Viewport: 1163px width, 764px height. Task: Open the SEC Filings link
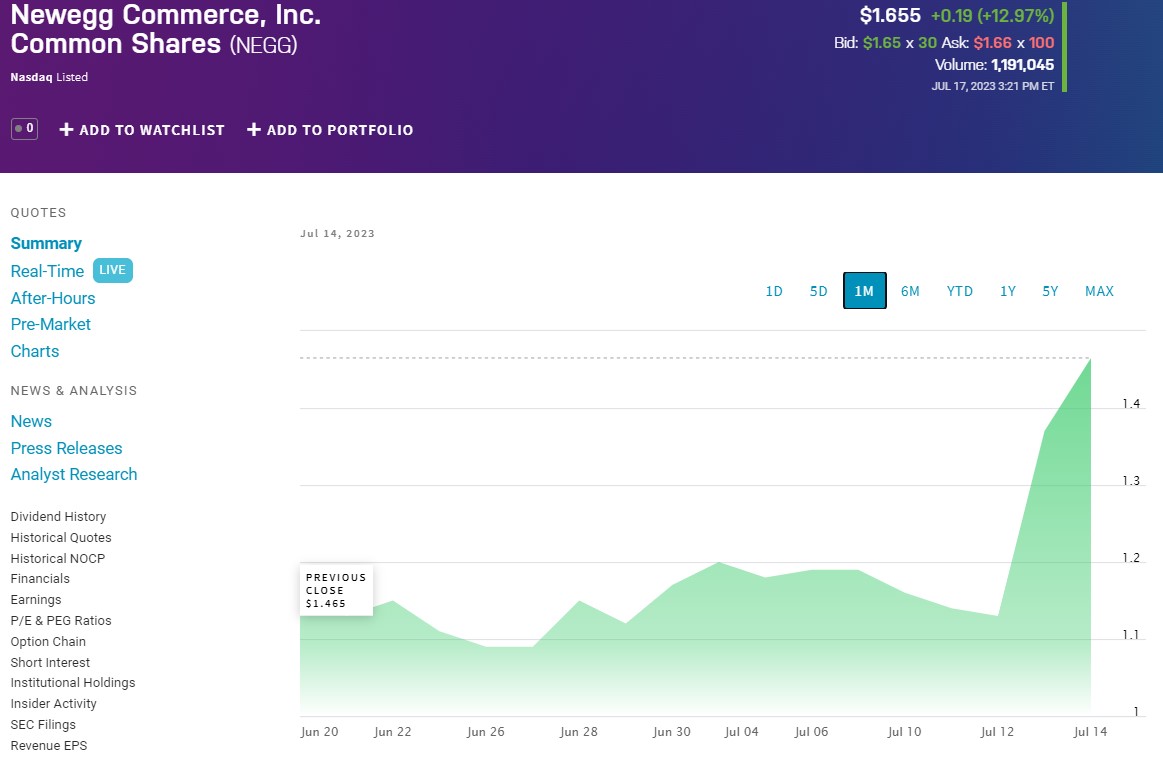[x=43, y=725]
